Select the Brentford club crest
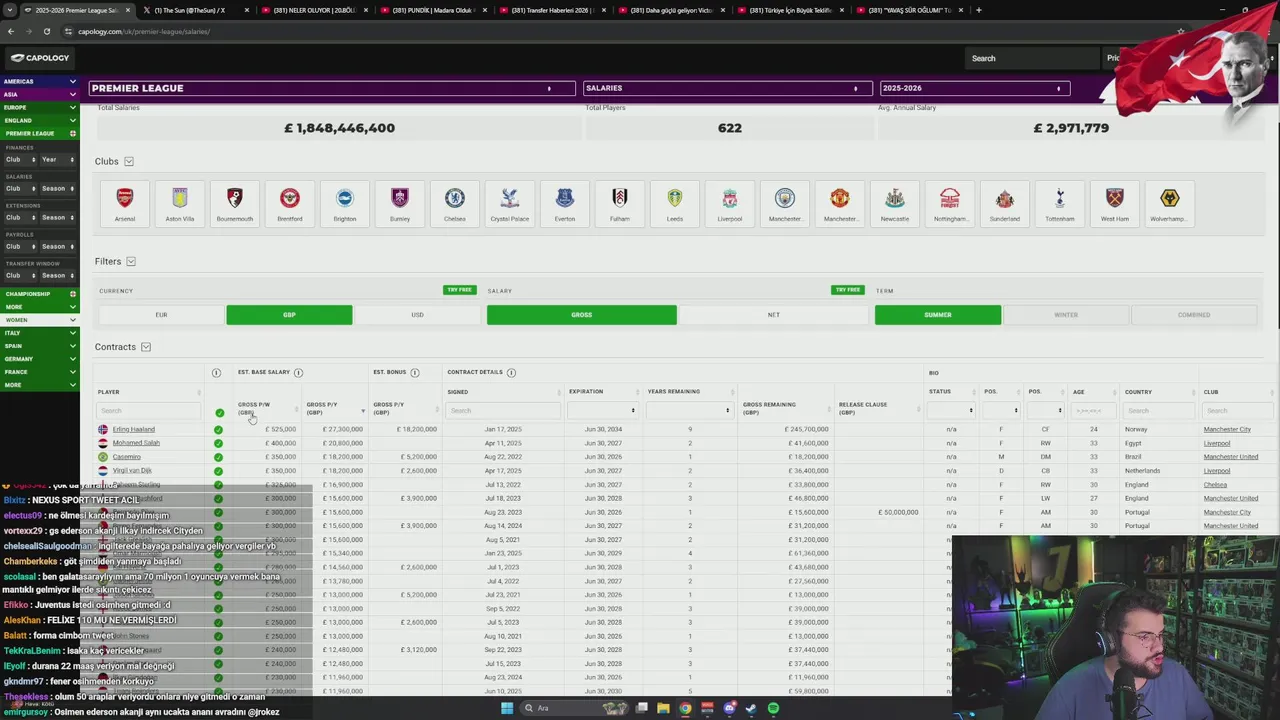Image resolution: width=1280 pixels, height=720 pixels. (289, 198)
